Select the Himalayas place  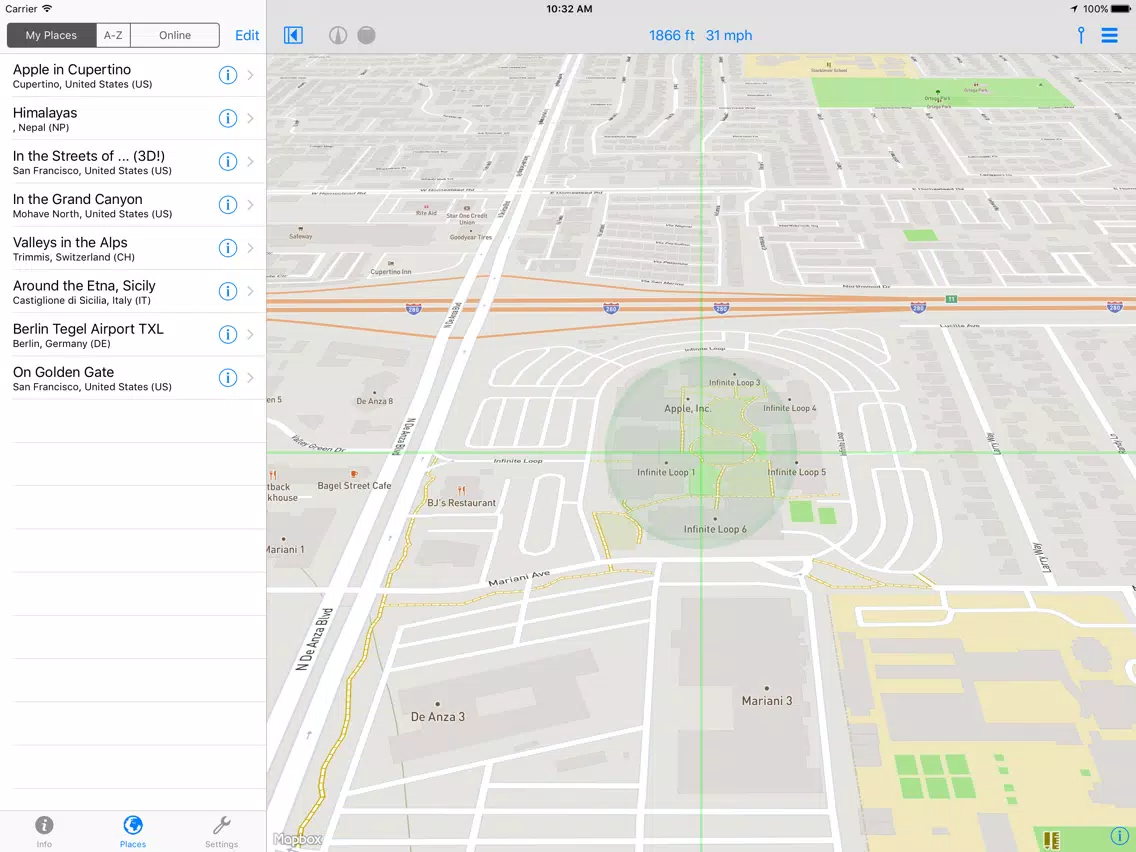pos(133,119)
